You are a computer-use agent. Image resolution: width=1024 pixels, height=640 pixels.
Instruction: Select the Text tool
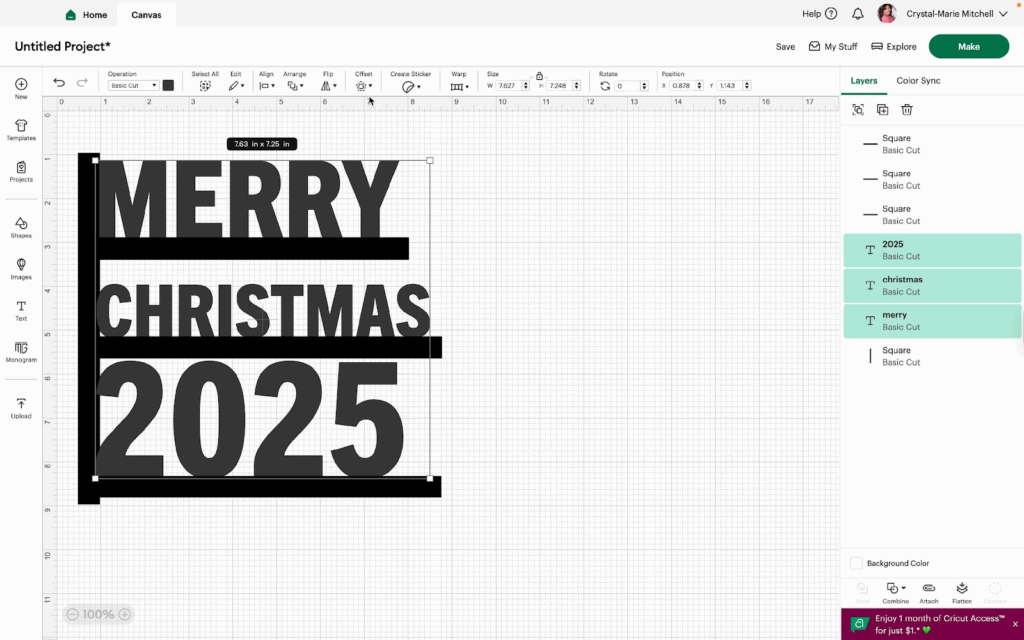[21, 306]
